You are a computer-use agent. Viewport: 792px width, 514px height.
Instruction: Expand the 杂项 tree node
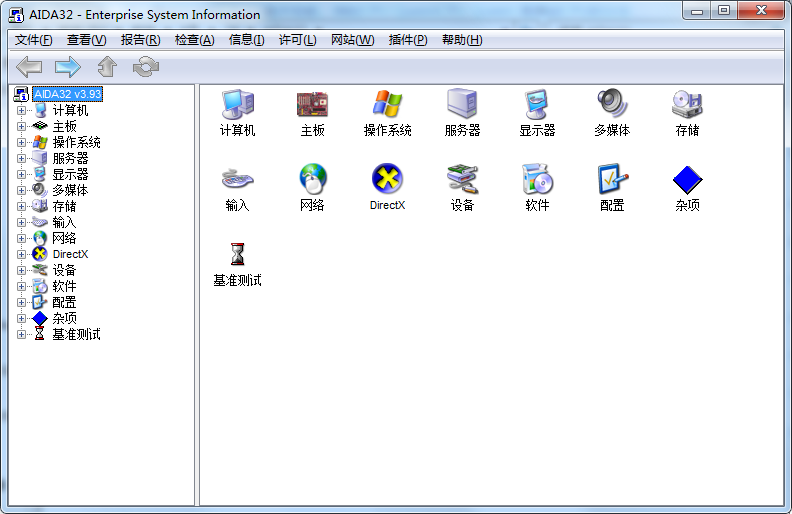pyautogui.click(x=21, y=318)
